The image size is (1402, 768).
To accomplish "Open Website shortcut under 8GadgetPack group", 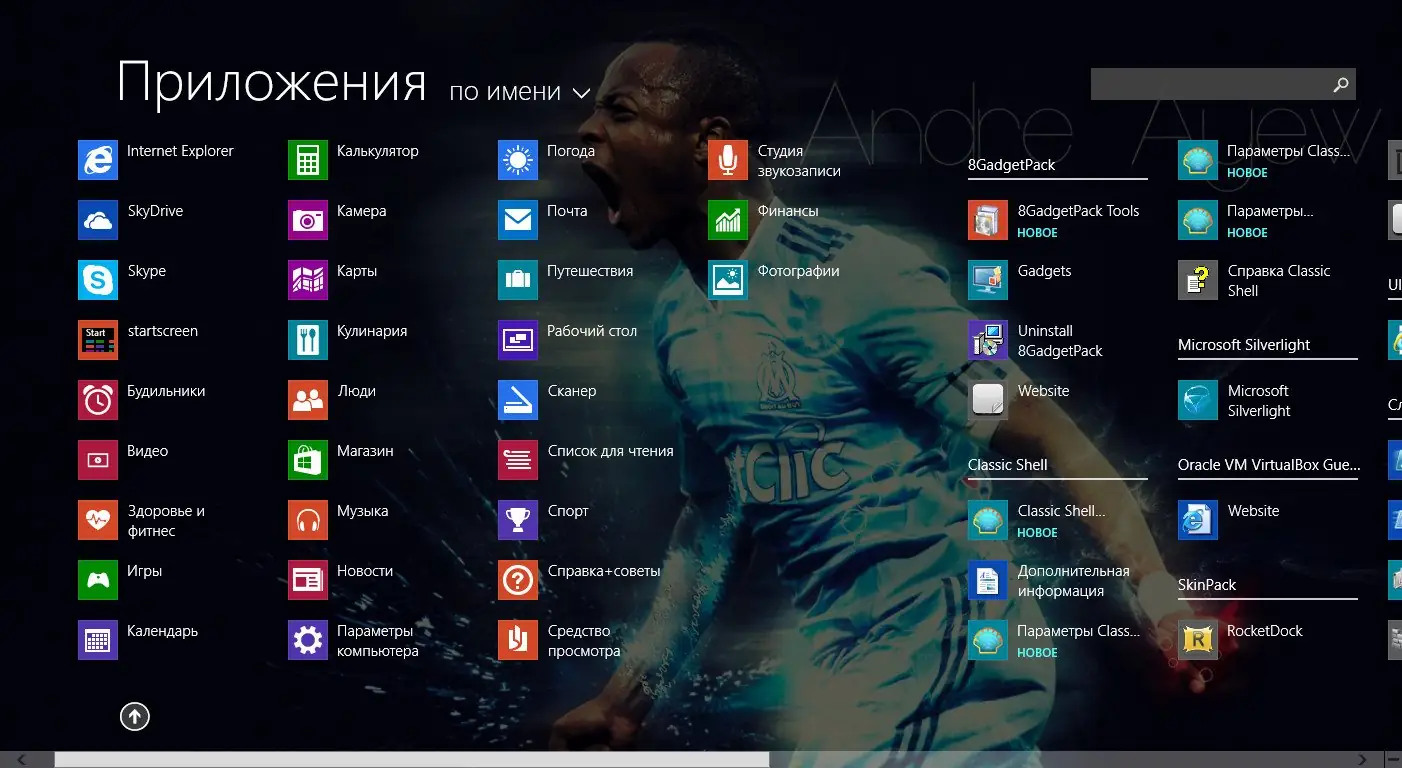I will click(x=1019, y=400).
